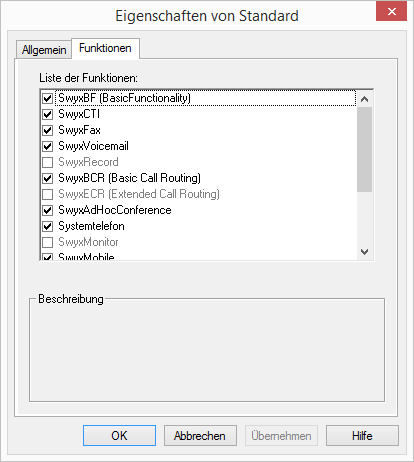Switch to the Allgemein tab
The image size is (414, 462).
pos(44,50)
